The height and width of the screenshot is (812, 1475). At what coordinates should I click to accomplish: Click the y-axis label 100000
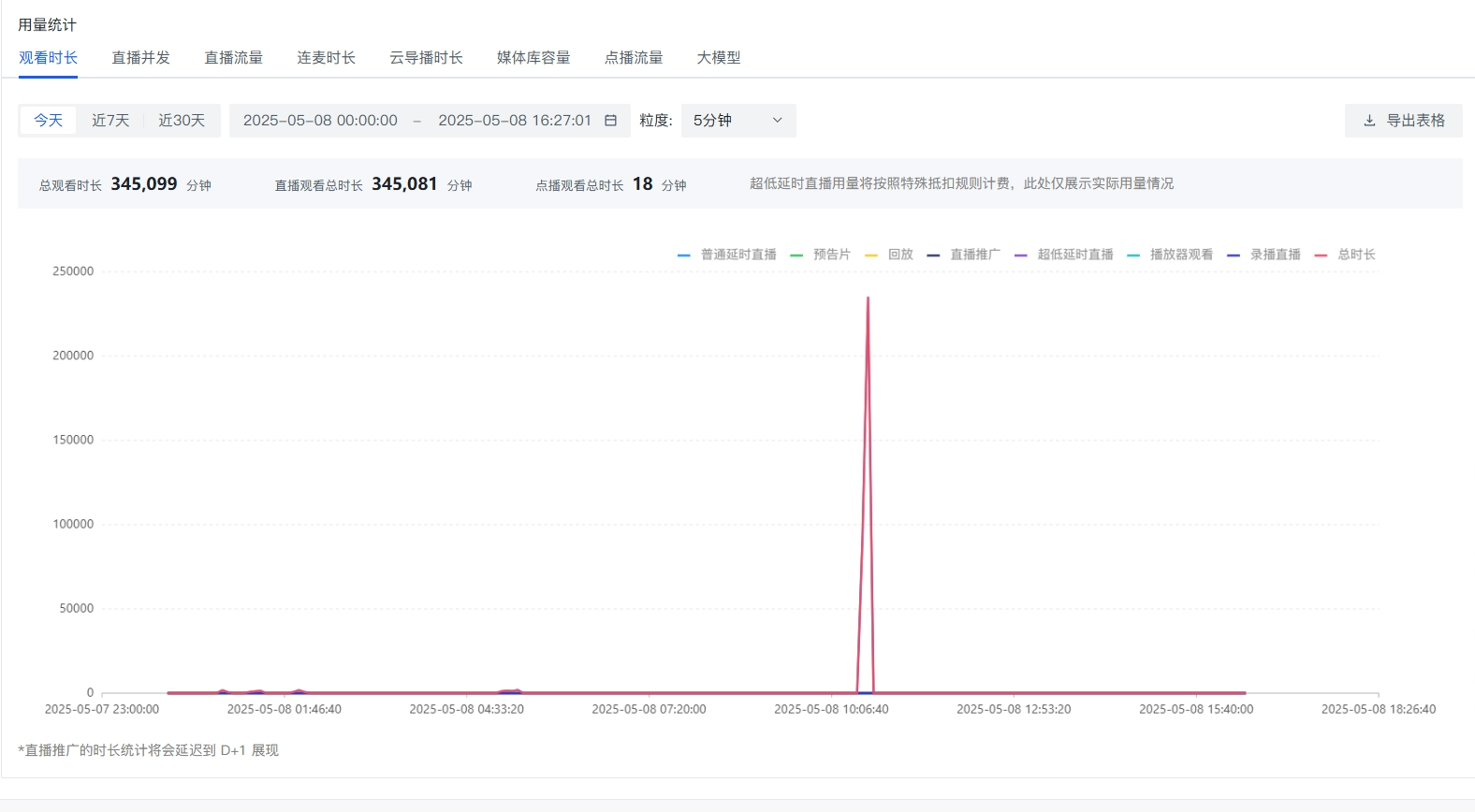tap(73, 524)
